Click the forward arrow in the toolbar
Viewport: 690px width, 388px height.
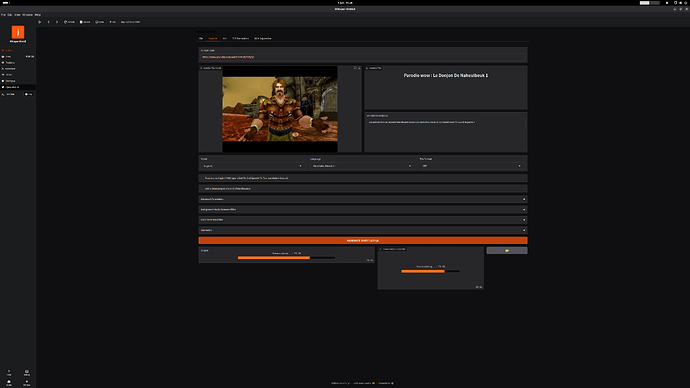point(57,22)
